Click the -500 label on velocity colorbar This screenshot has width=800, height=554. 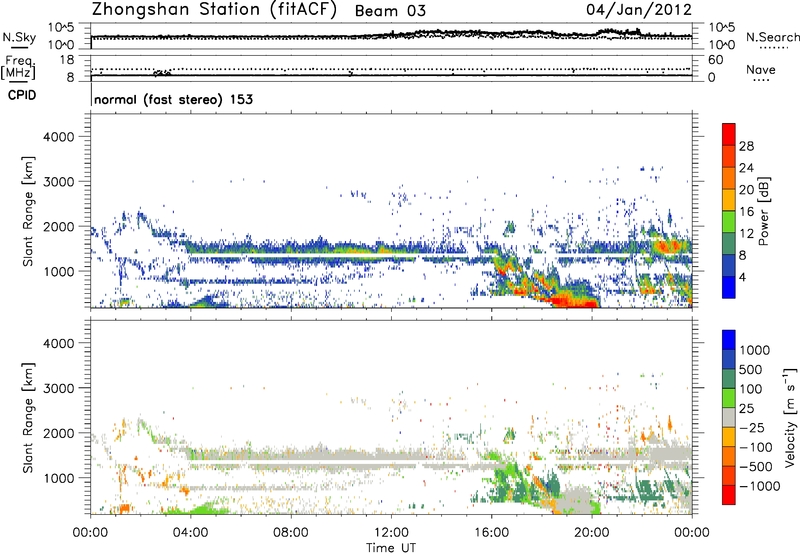756,467
